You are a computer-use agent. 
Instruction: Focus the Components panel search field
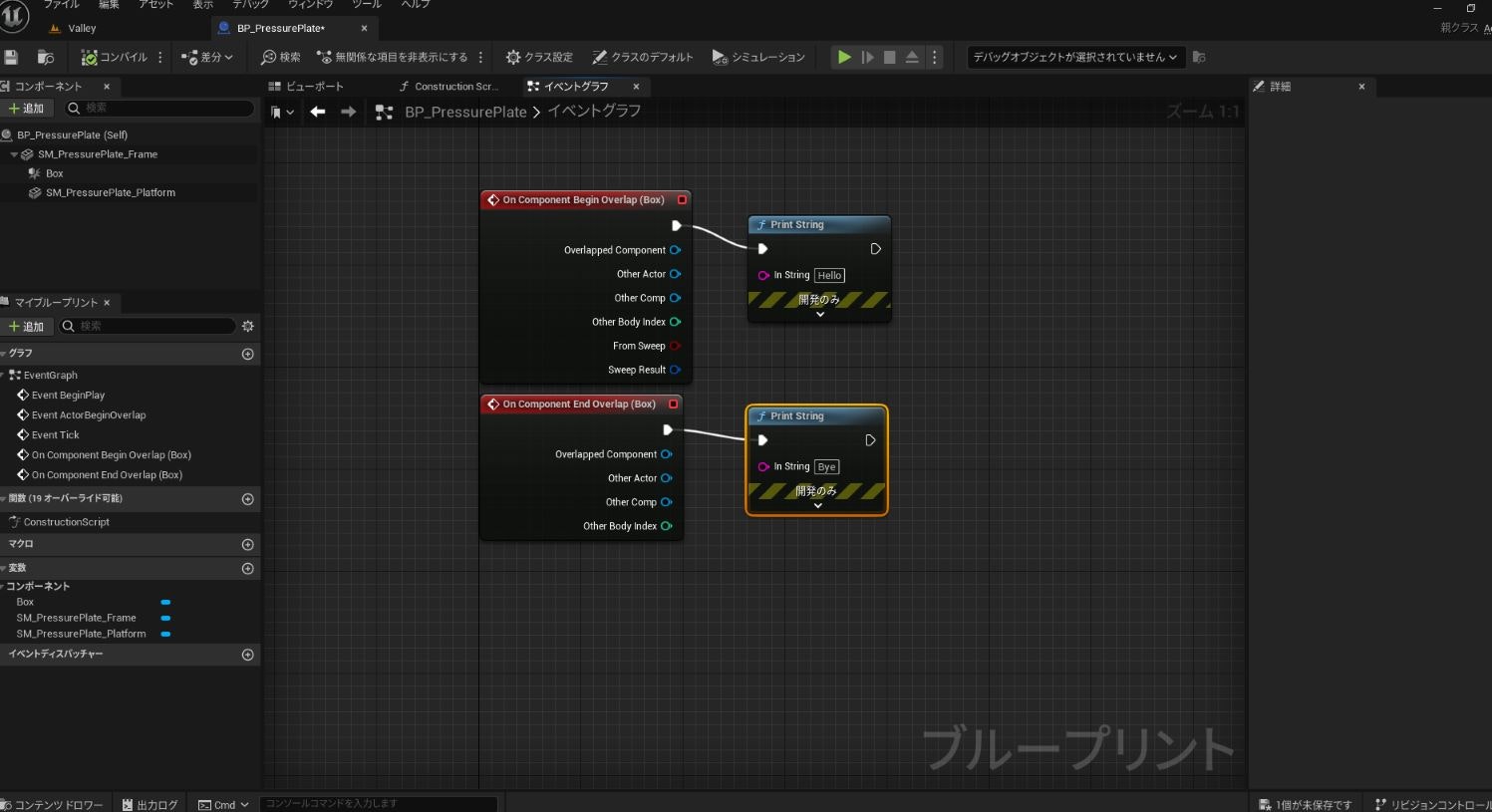159,108
